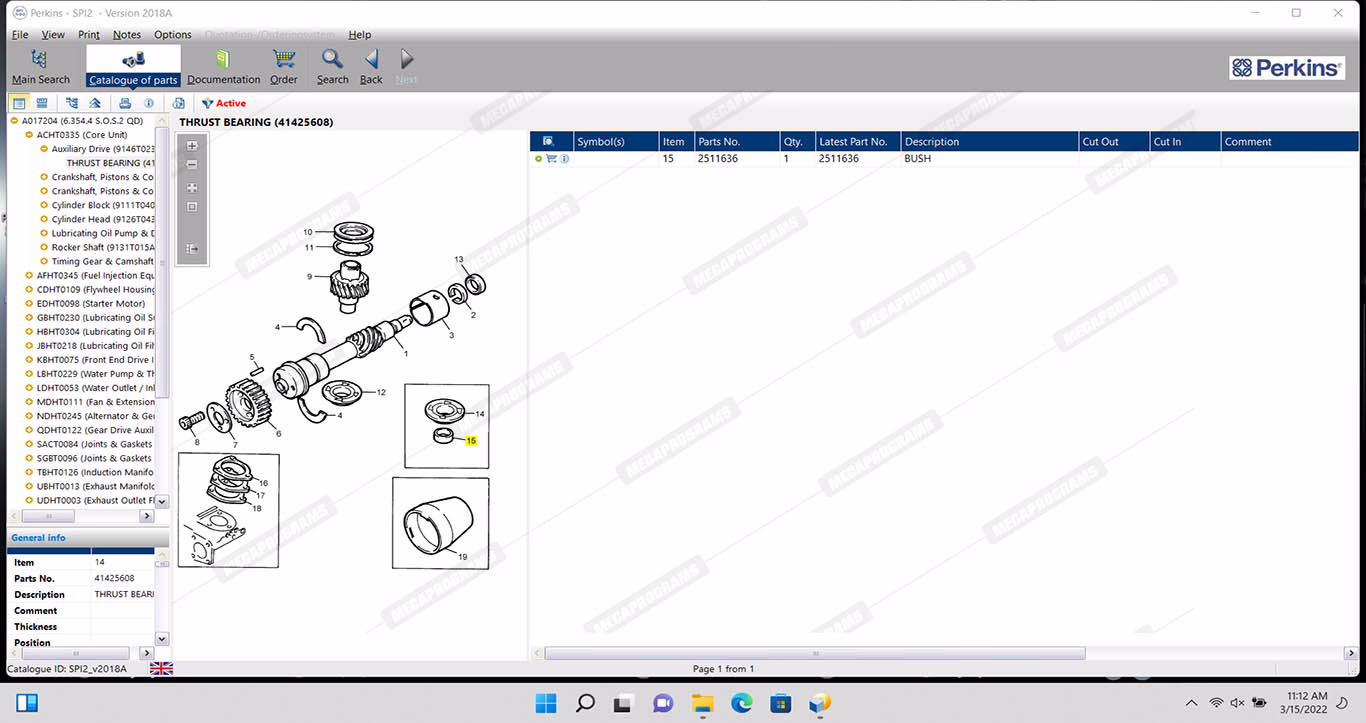Expand the Rocker Shaft node
This screenshot has height=723, width=1366.
(44, 247)
